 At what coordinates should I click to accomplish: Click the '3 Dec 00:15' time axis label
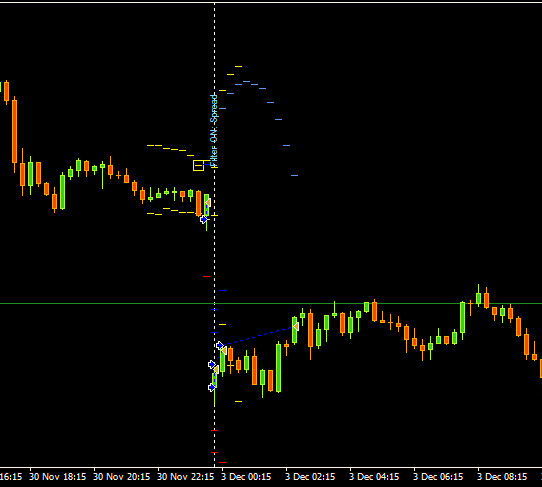tap(246, 477)
